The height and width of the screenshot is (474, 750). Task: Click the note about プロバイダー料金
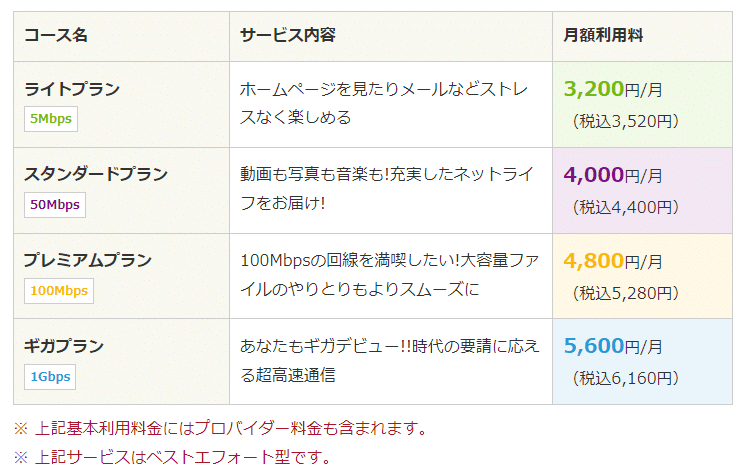[220, 428]
